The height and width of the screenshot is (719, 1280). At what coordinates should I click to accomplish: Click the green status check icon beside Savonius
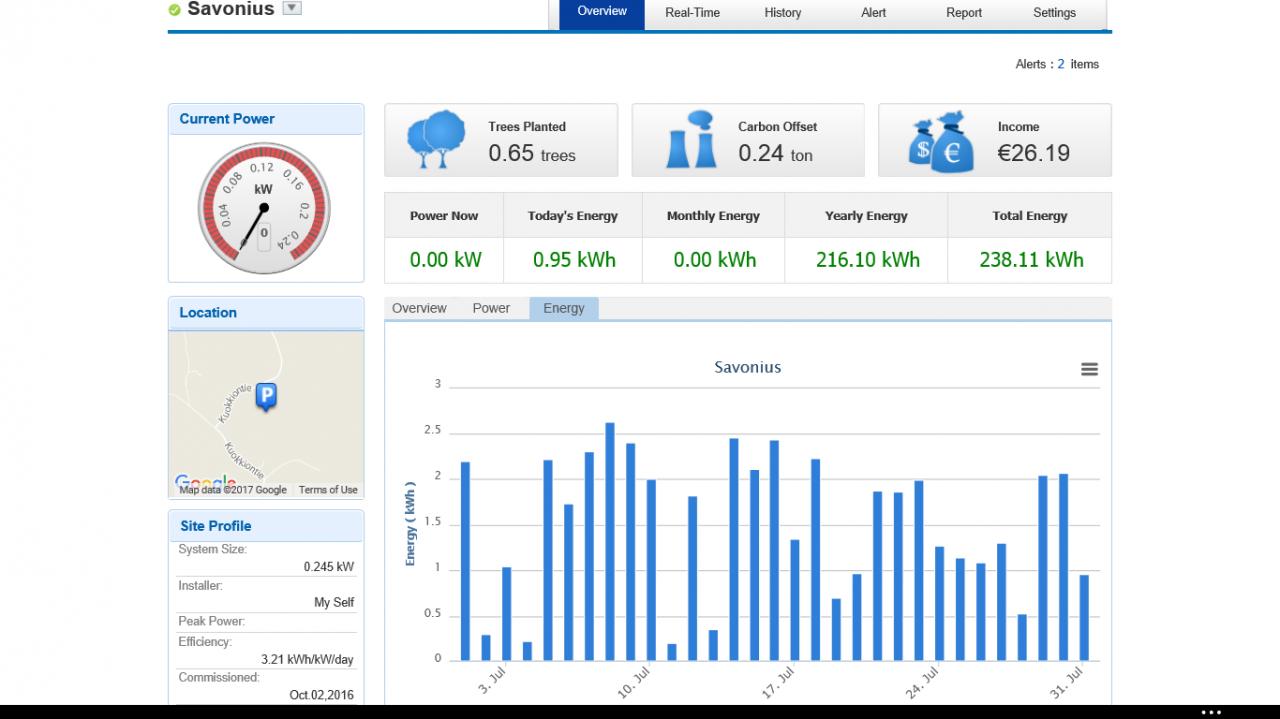(x=175, y=9)
